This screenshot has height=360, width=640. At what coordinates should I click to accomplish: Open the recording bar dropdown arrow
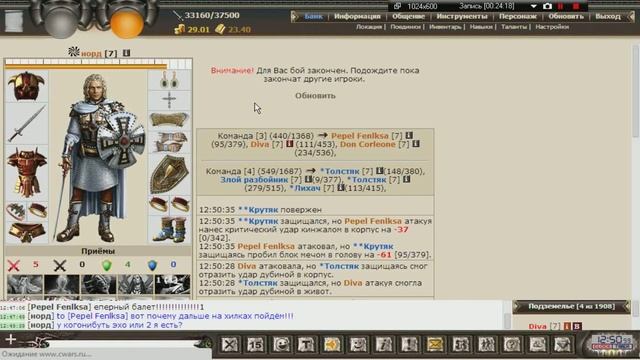[533, 7]
